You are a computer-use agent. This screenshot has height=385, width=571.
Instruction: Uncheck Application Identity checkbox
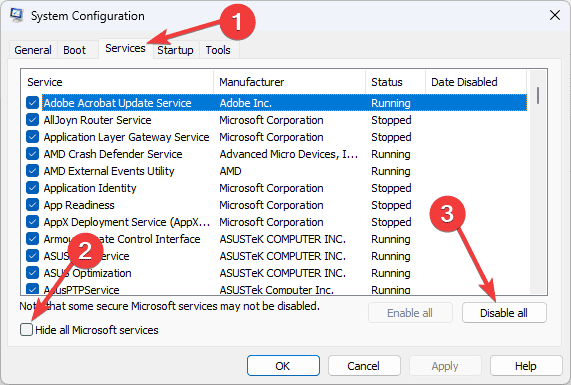[x=32, y=188]
